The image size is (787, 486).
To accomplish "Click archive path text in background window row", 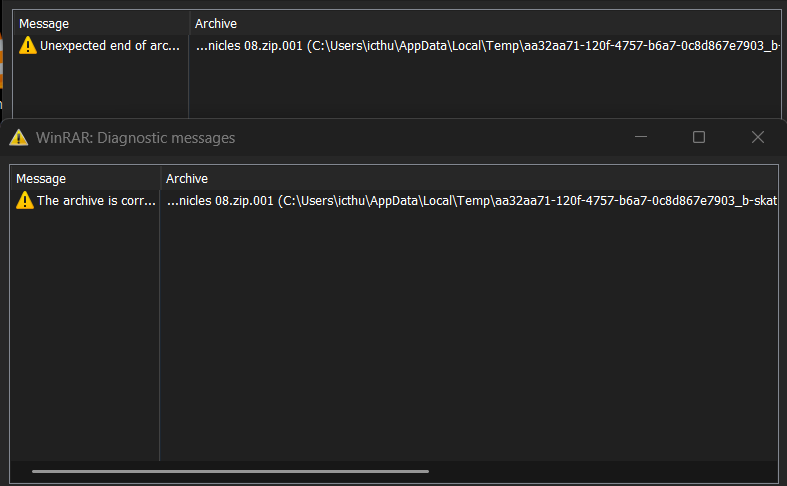I will (487, 46).
